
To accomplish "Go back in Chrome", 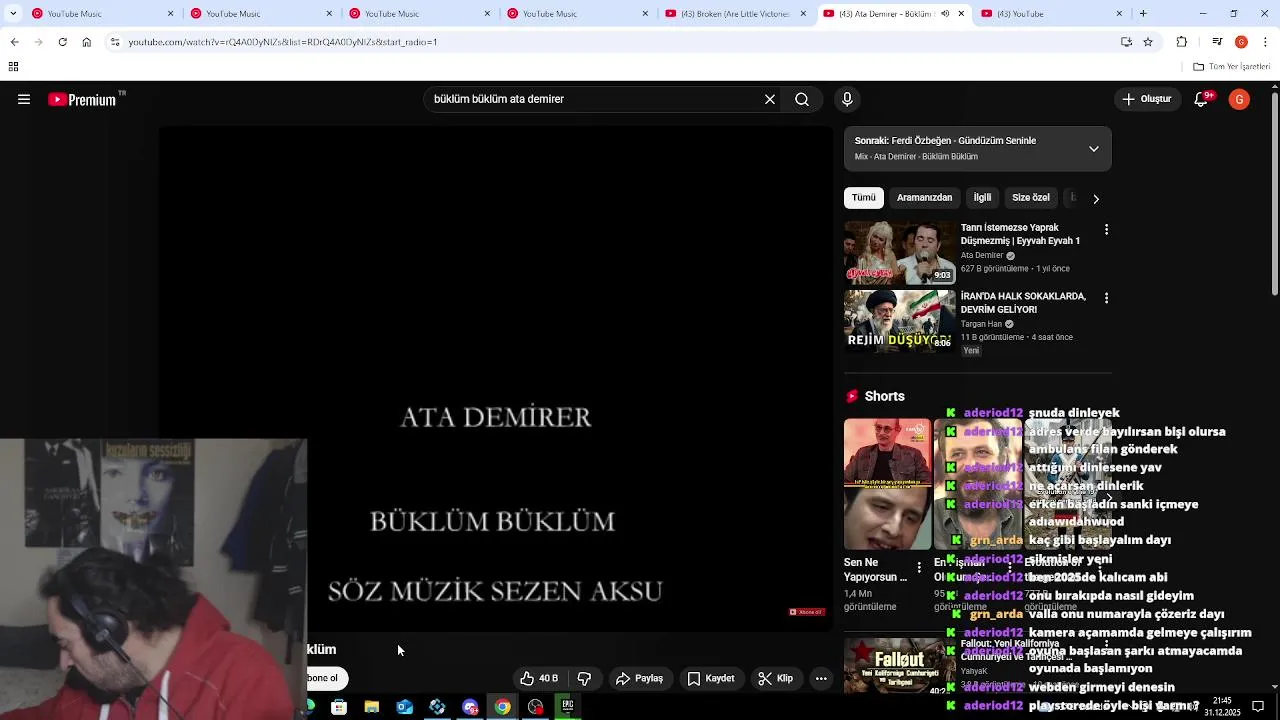I will point(14,42).
